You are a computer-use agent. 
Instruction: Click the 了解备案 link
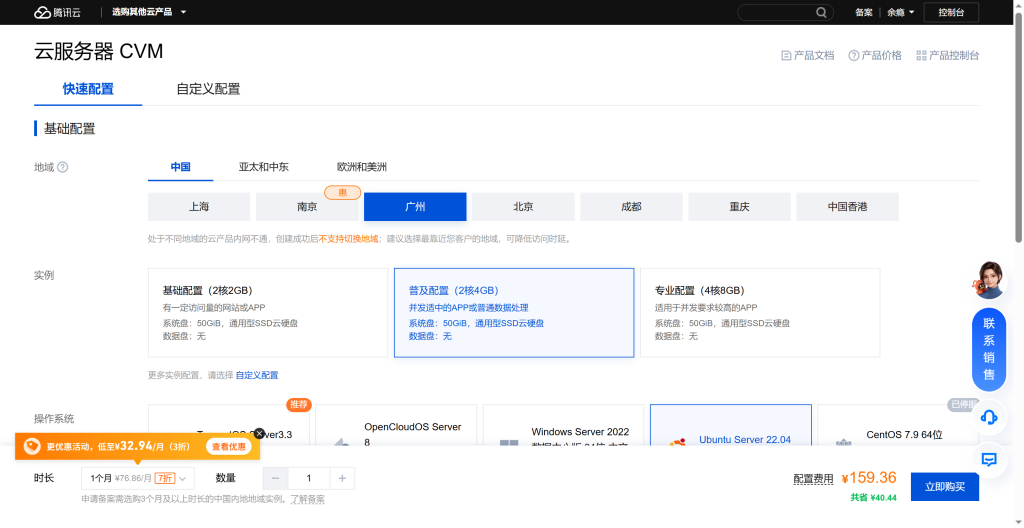tap(308, 499)
